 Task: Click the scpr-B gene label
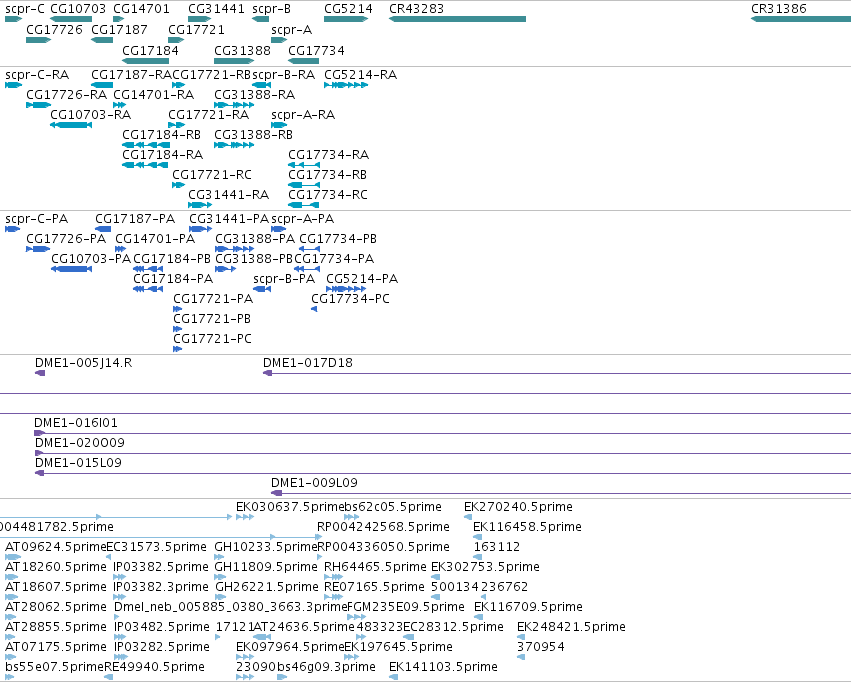[271, 9]
